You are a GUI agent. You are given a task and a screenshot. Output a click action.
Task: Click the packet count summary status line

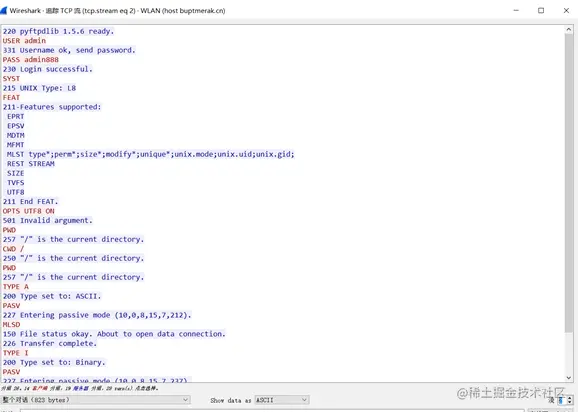point(80,388)
